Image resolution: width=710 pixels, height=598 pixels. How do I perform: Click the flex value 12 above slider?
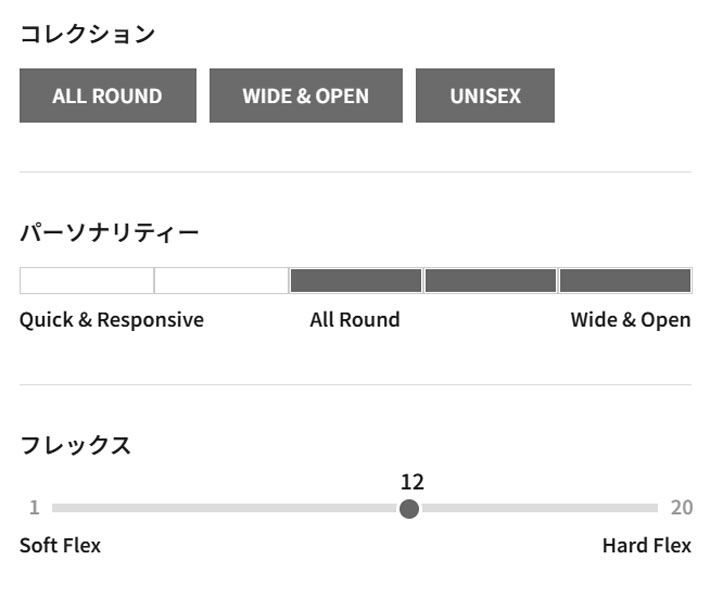tap(413, 482)
